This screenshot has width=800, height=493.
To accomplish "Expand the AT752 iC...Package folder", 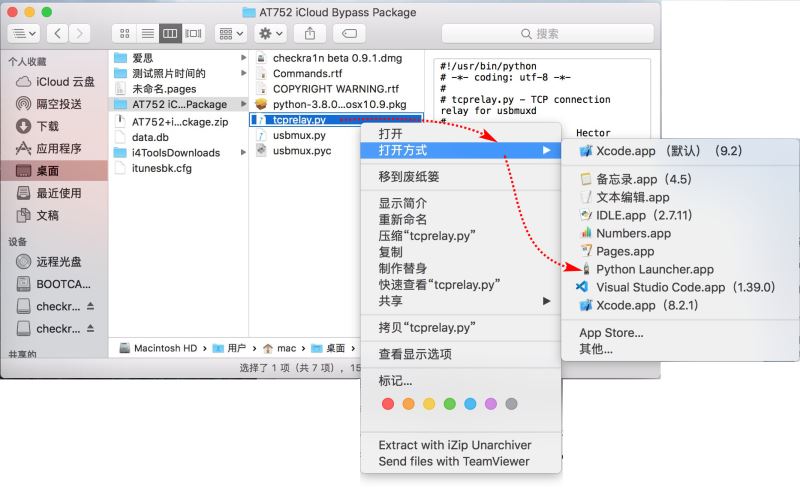I will point(243,104).
